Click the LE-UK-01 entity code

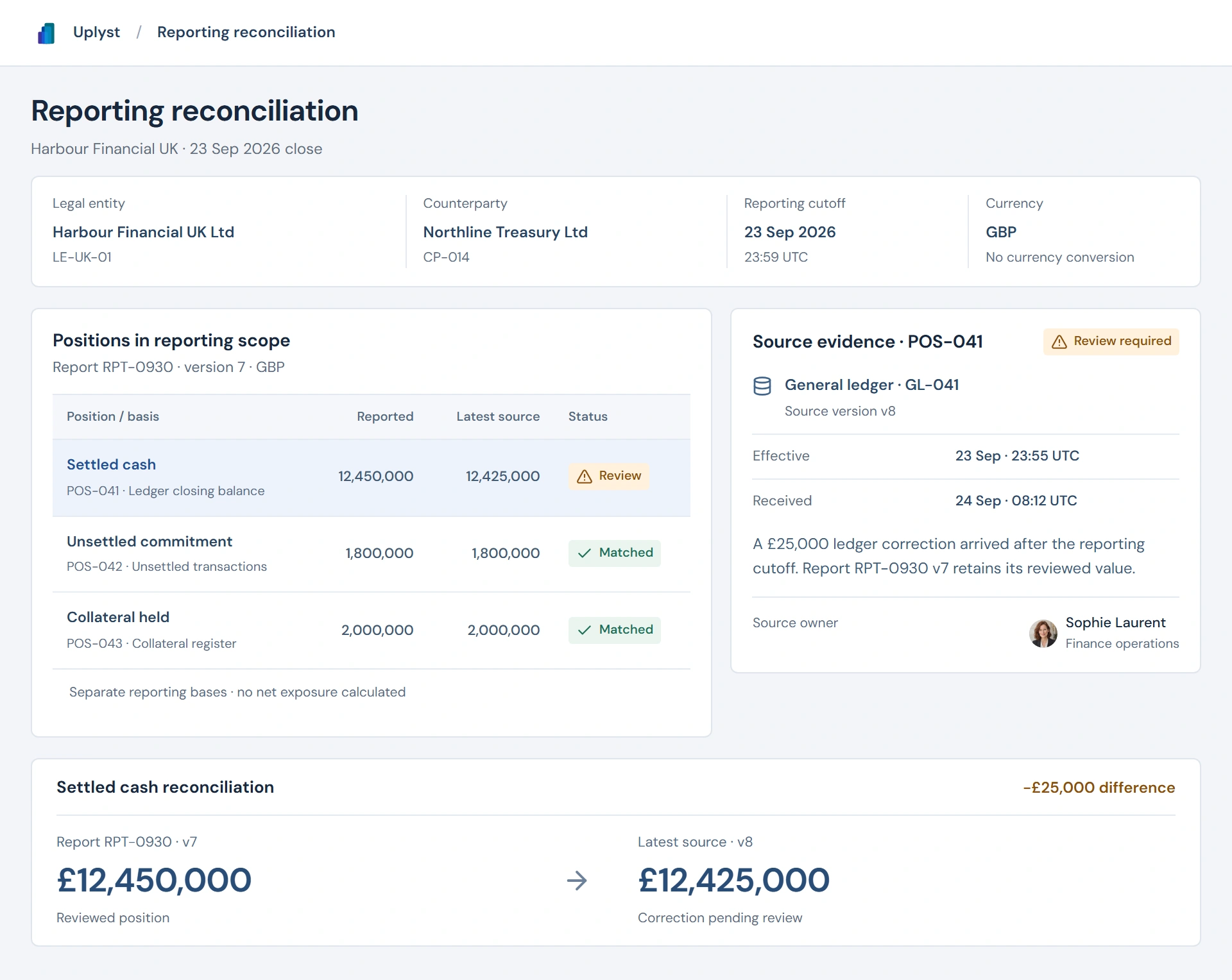(82, 257)
